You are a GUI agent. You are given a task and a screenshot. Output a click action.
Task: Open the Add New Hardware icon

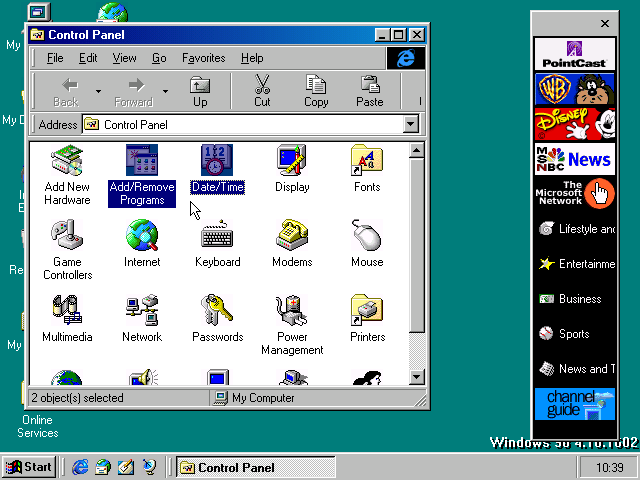[67, 162]
